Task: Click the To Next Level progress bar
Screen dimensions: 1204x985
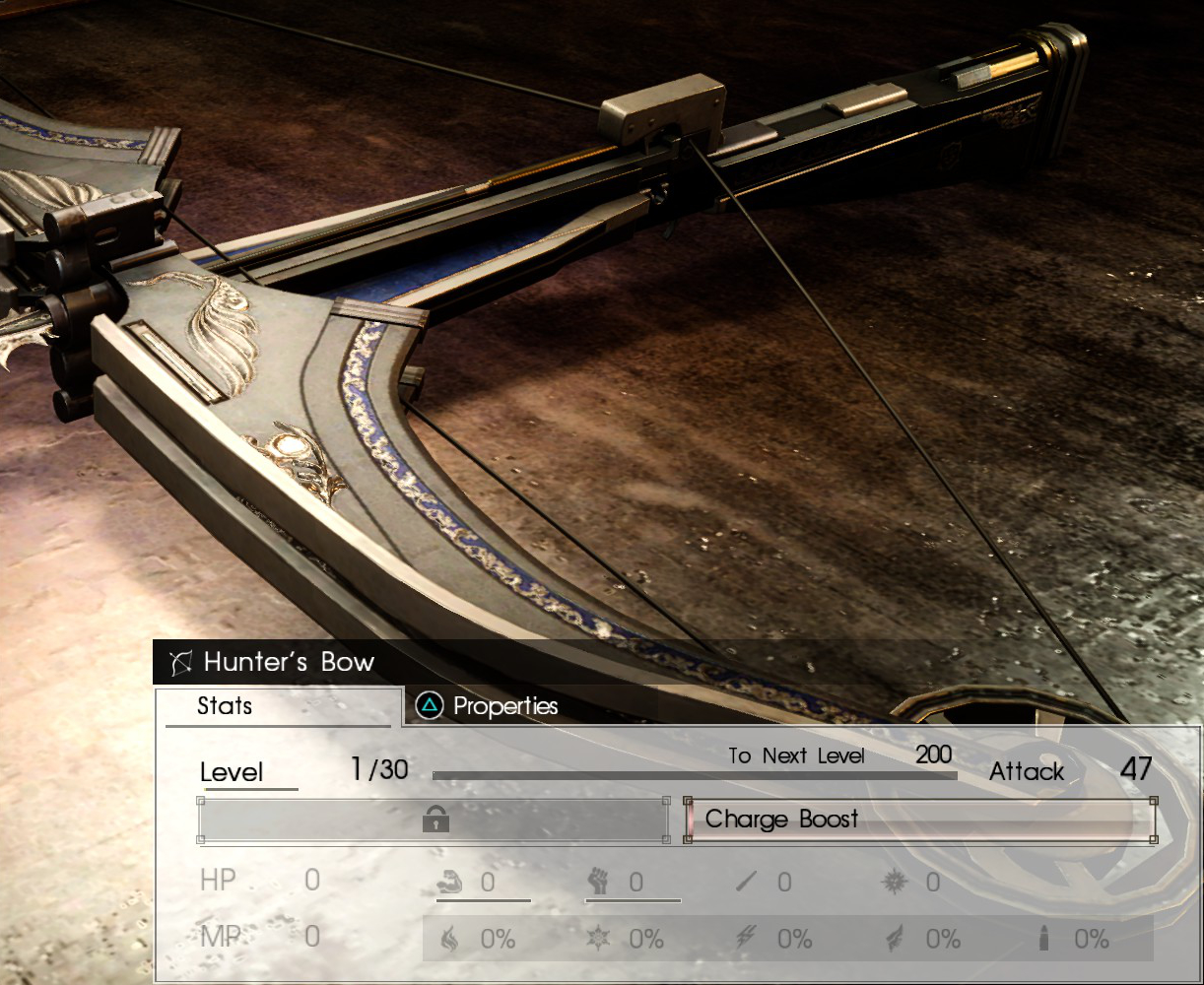Action: point(695,776)
